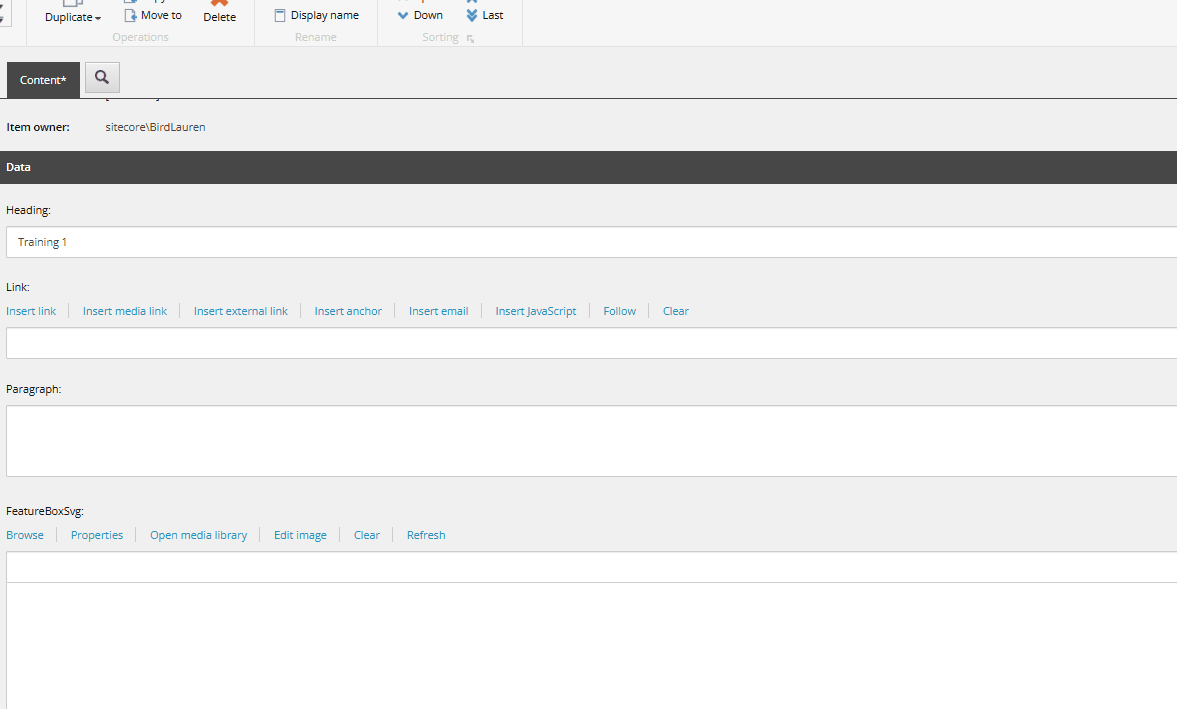The image size is (1177, 709).
Task: Click Insert anchor for the Link field
Action: pyautogui.click(x=347, y=310)
